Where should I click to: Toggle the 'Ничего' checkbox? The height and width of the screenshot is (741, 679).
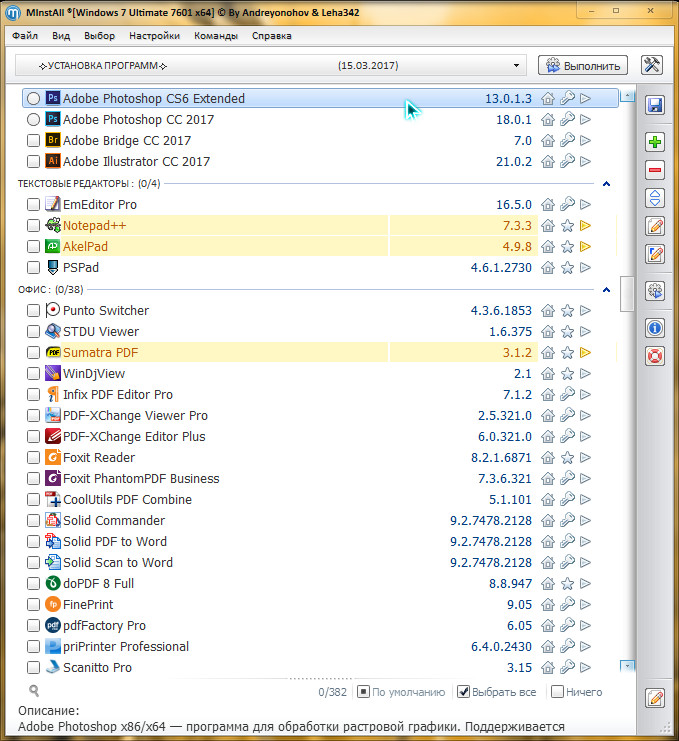pos(558,692)
